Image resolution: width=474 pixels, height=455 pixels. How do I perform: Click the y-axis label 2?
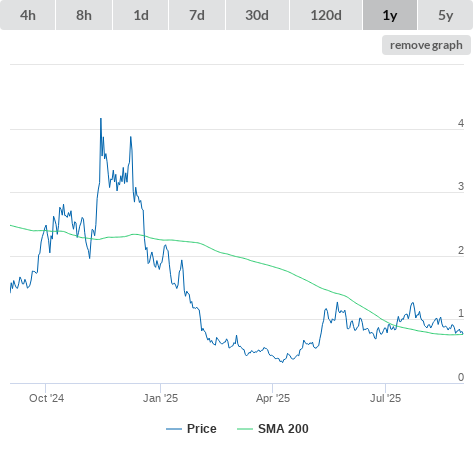(x=461, y=250)
